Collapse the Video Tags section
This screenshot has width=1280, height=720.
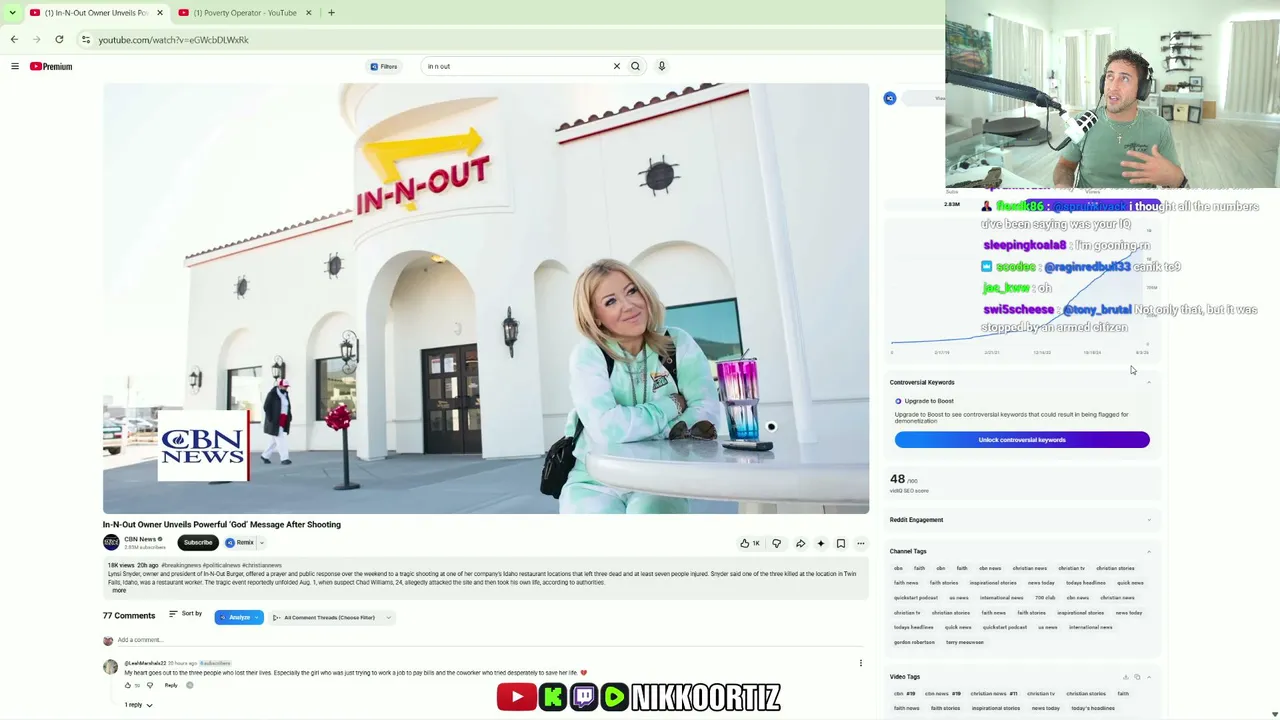1148,677
